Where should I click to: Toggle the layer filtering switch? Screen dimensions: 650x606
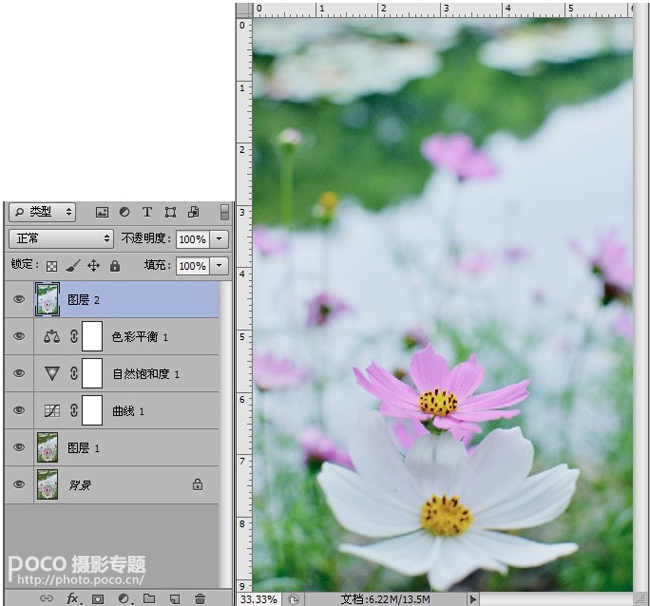pos(224,212)
